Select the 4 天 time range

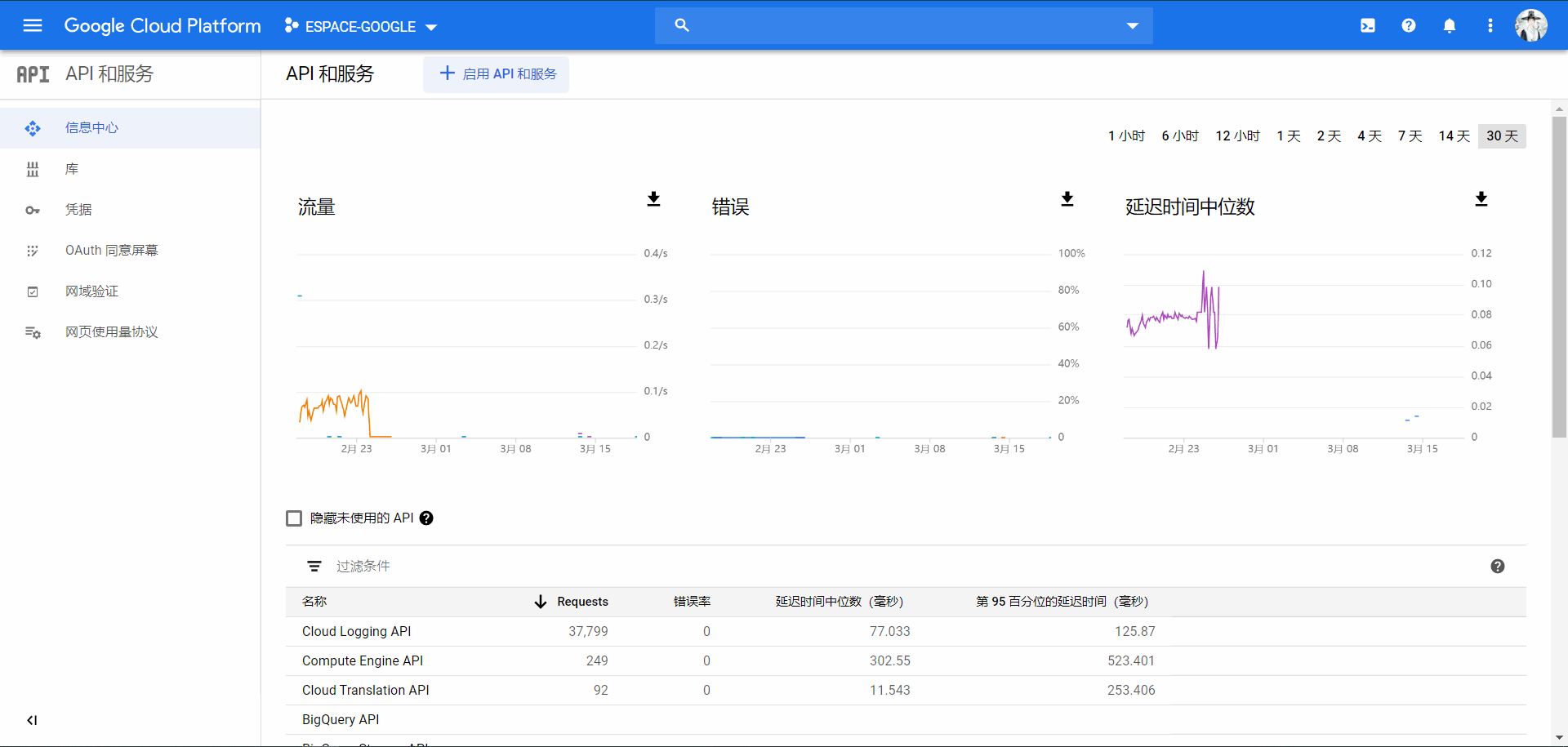click(1370, 136)
